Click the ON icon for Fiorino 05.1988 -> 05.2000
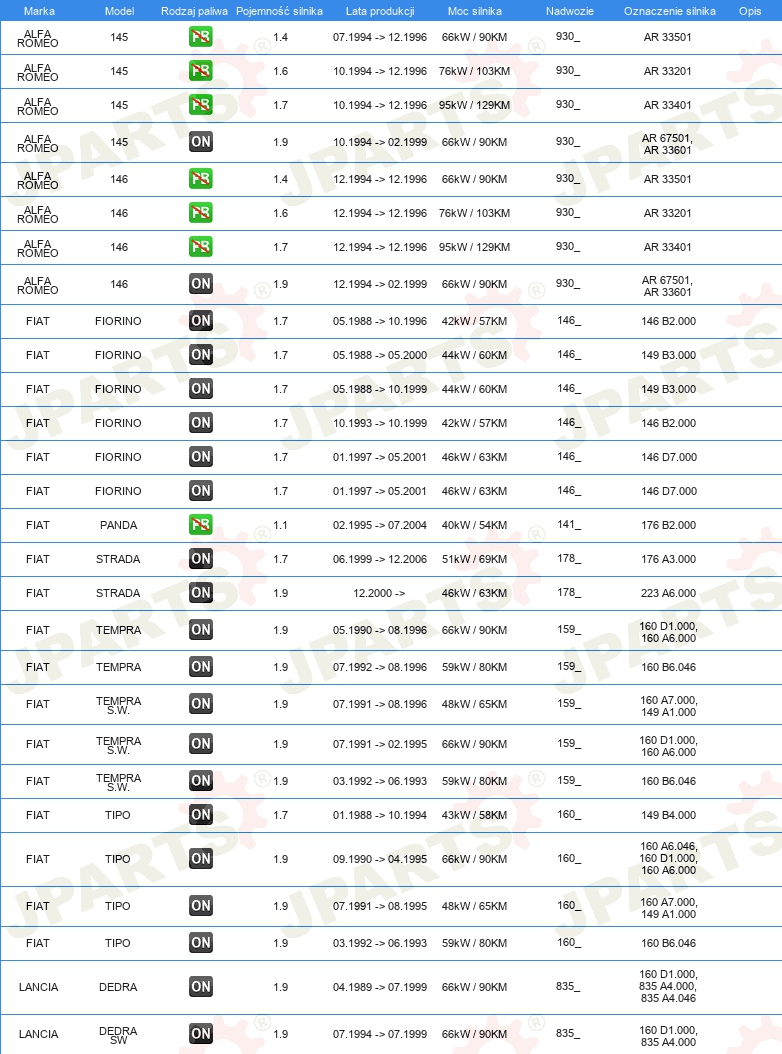The width and height of the screenshot is (782, 1054). point(200,355)
